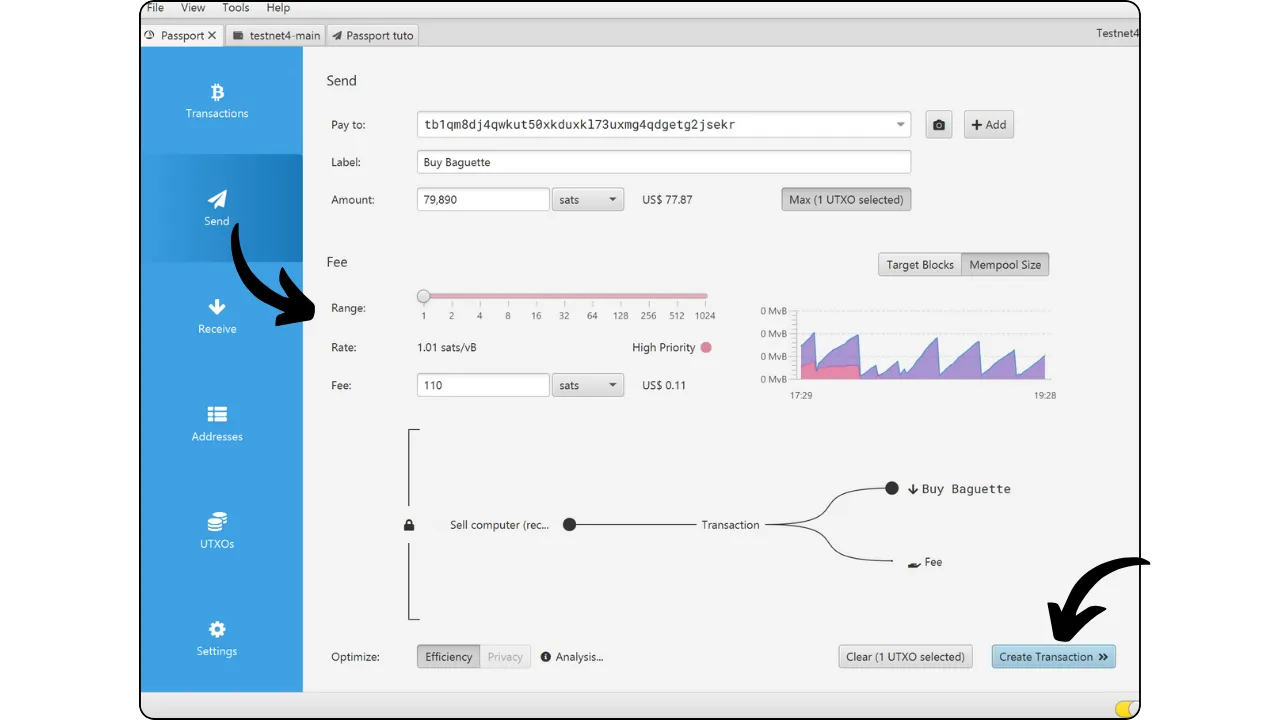1280x720 pixels.
Task: Open the Amount unit sats dropdown
Action: 587,200
